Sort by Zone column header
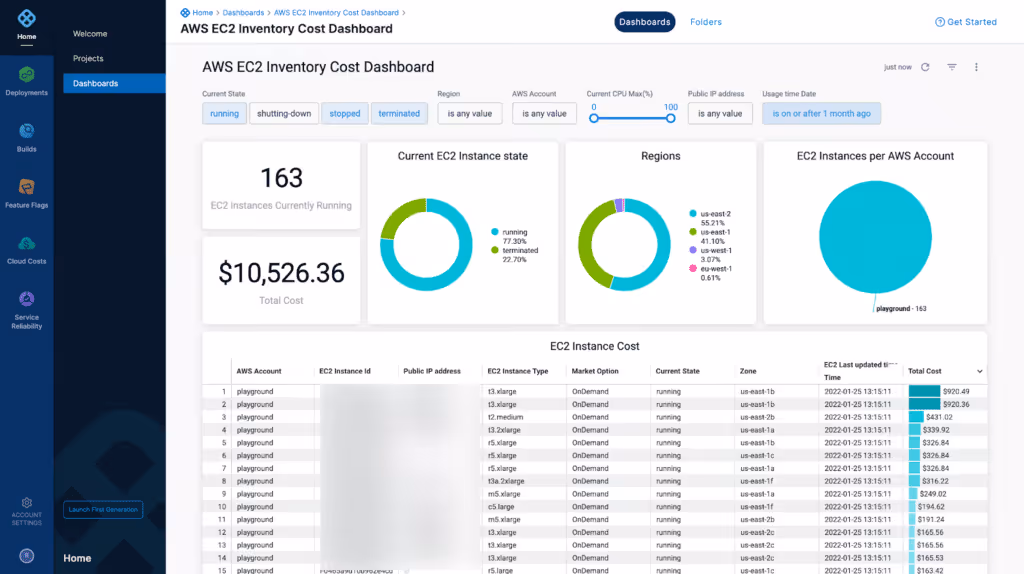Viewport: 1024px width, 574px height. [x=748, y=371]
